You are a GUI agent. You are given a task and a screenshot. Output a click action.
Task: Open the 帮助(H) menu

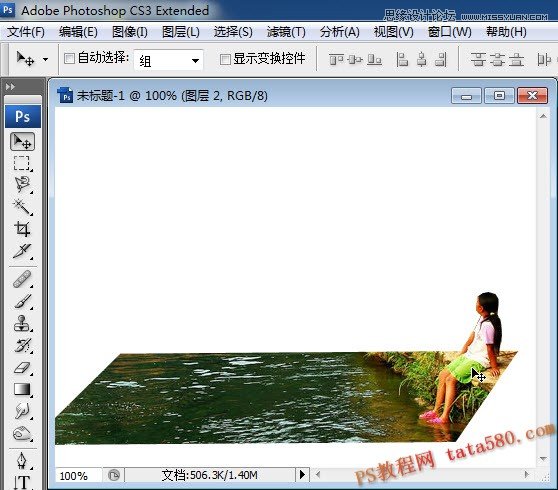[506, 32]
